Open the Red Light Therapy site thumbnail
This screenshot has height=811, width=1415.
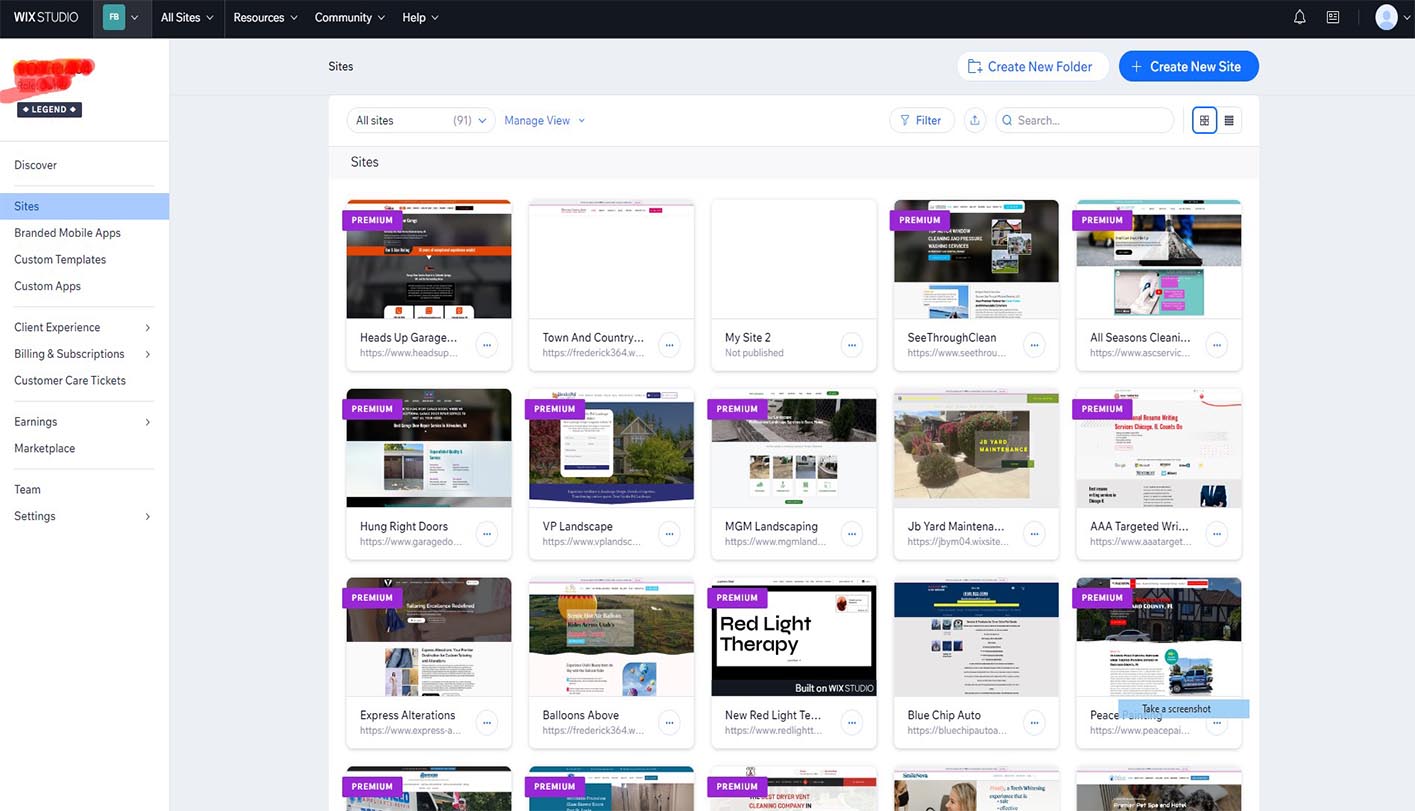coord(794,637)
